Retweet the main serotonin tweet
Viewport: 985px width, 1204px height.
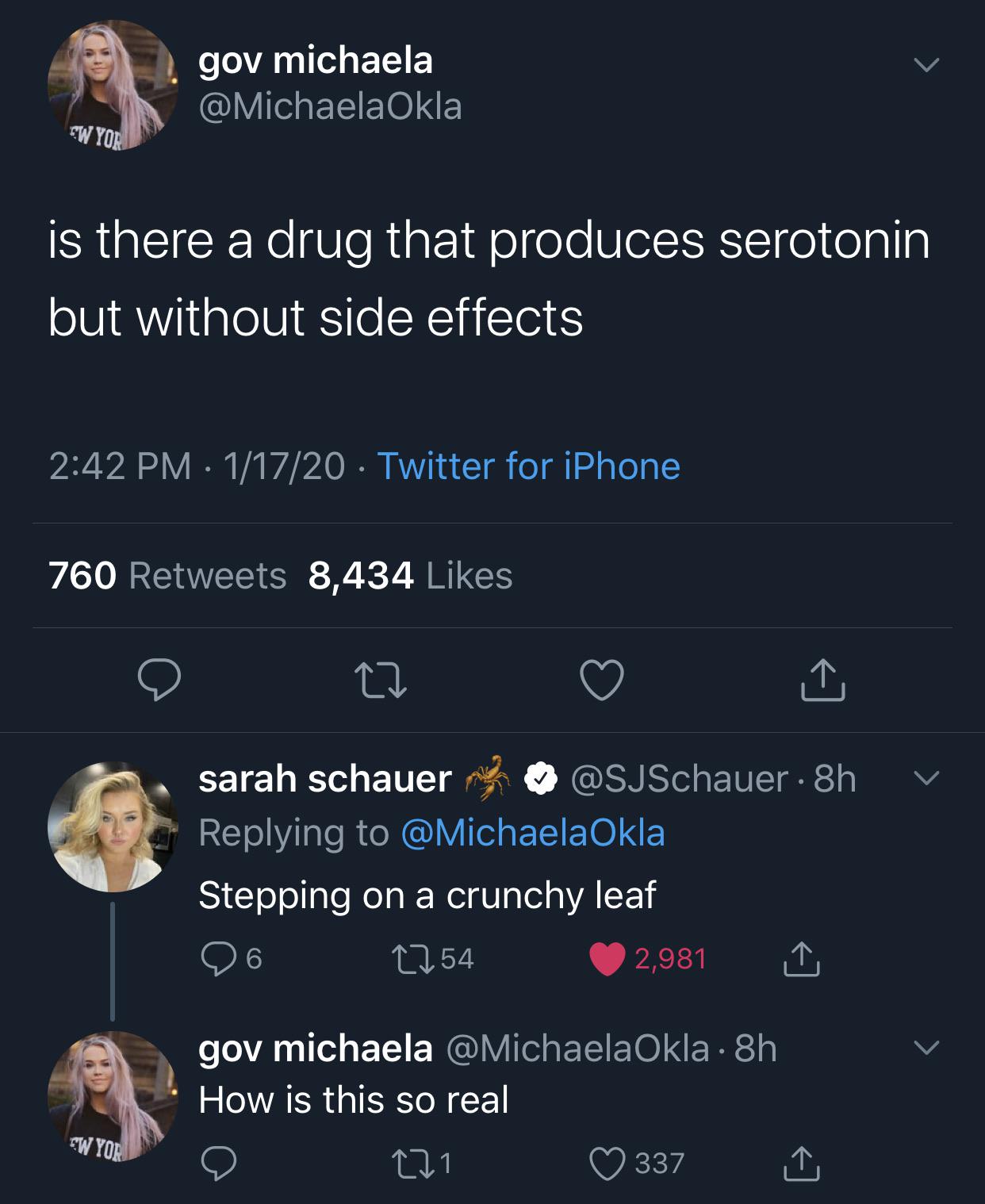pos(381,680)
